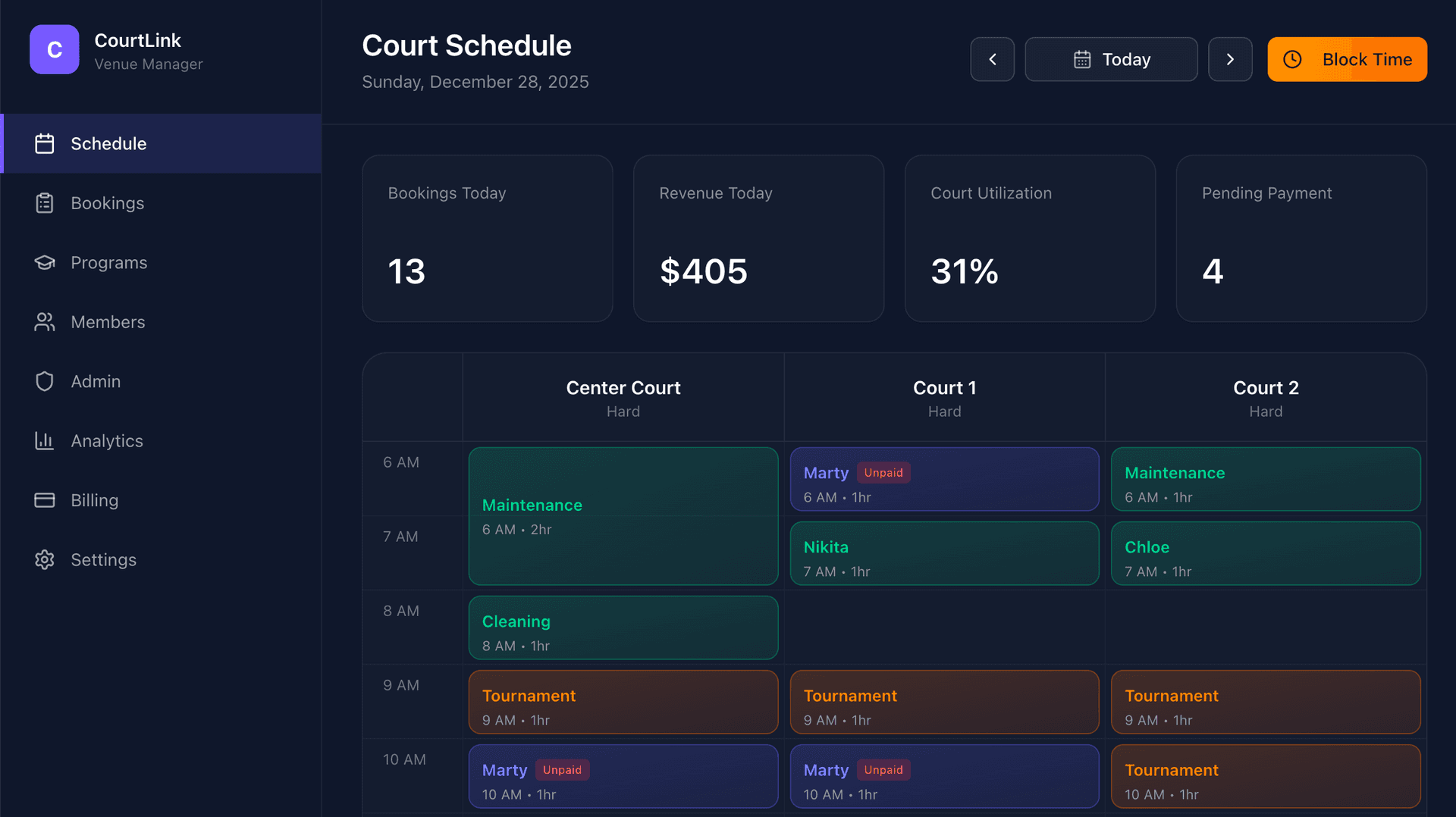Select Marty's unpaid 6 AM booking on Court 1
Image resolution: width=1456 pixels, height=817 pixels.
pos(944,479)
